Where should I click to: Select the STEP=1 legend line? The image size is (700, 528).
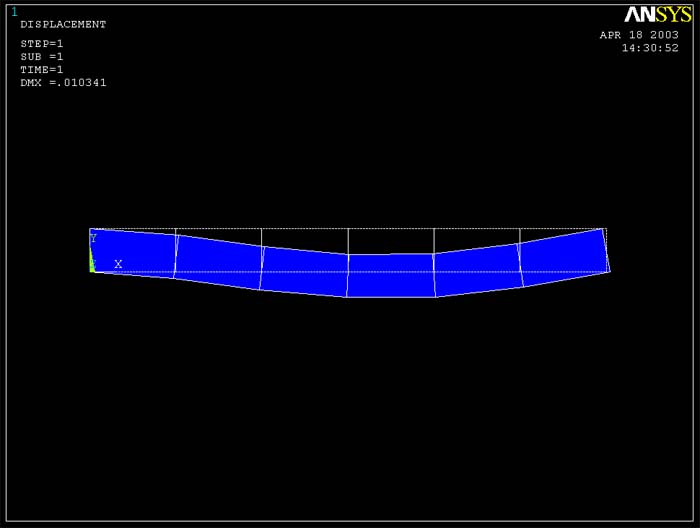[x=42, y=44]
